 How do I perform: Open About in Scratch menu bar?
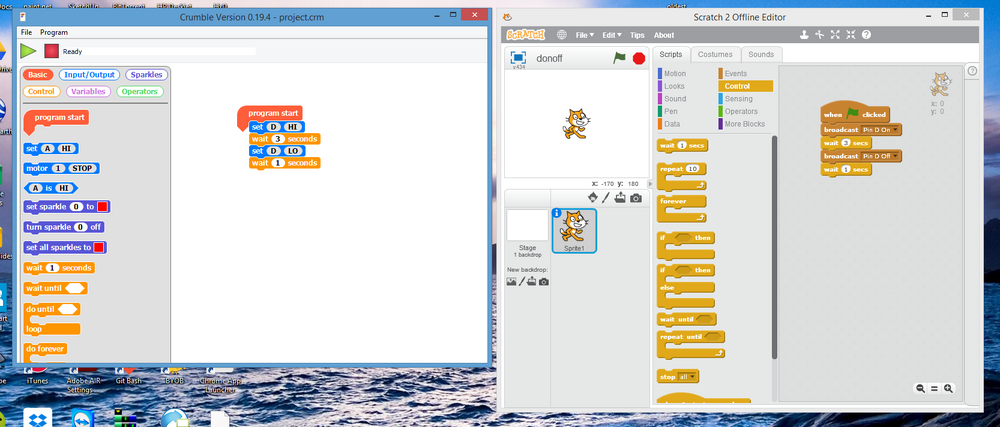pyautogui.click(x=664, y=35)
